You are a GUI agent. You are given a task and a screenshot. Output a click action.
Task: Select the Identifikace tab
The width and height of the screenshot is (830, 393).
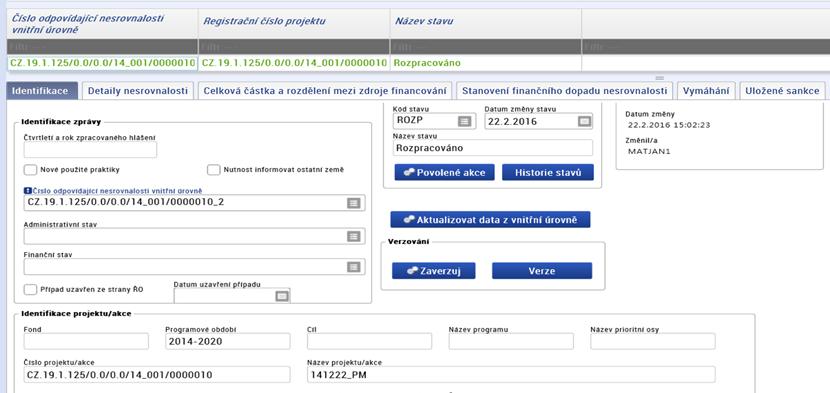point(42,91)
